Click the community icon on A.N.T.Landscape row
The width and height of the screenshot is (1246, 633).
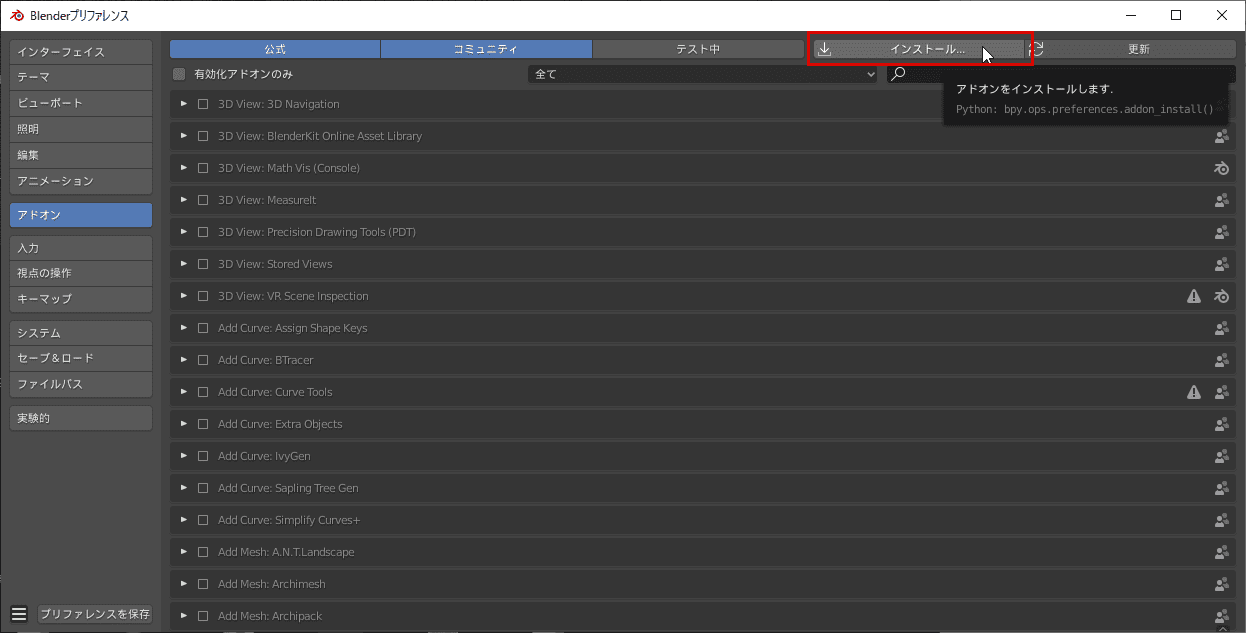coord(1221,552)
